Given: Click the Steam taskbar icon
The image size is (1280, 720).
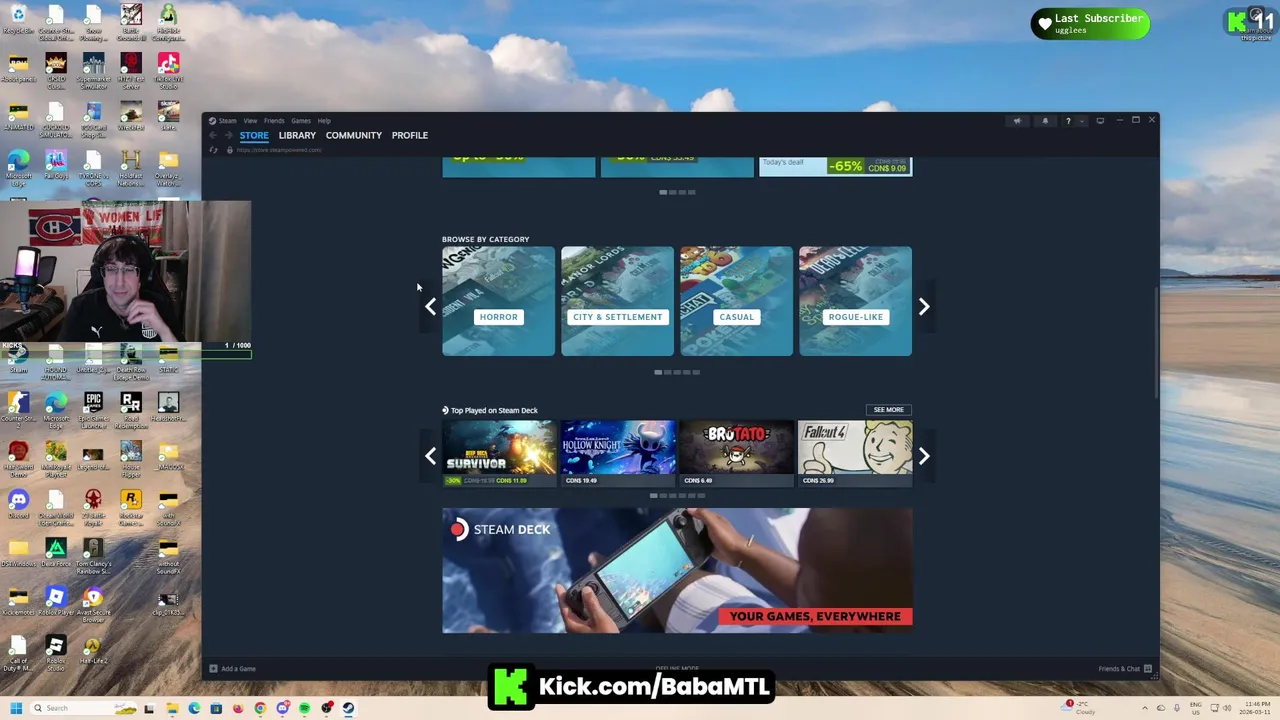Looking at the screenshot, I should (x=348, y=708).
